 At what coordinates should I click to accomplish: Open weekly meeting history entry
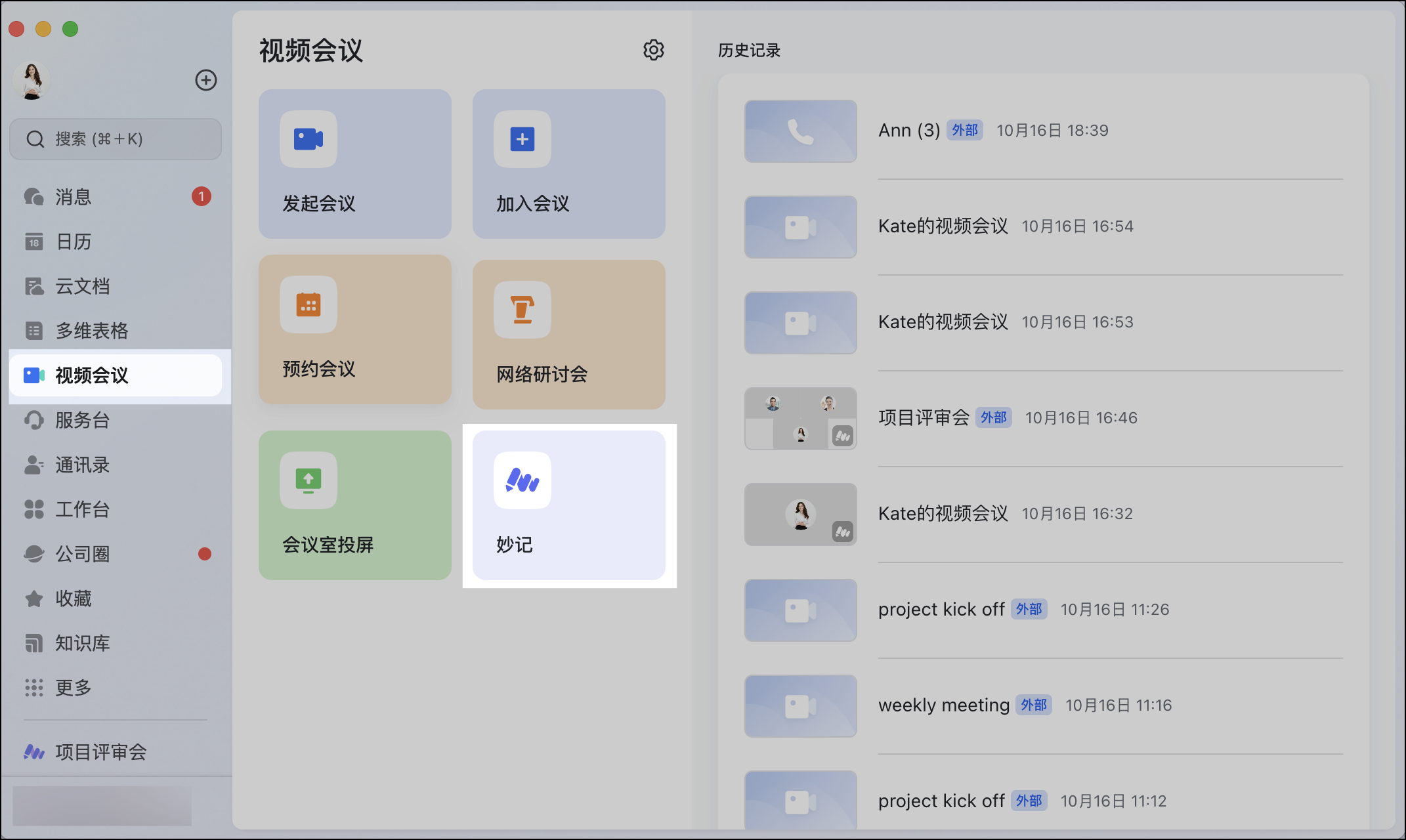[x=943, y=705]
